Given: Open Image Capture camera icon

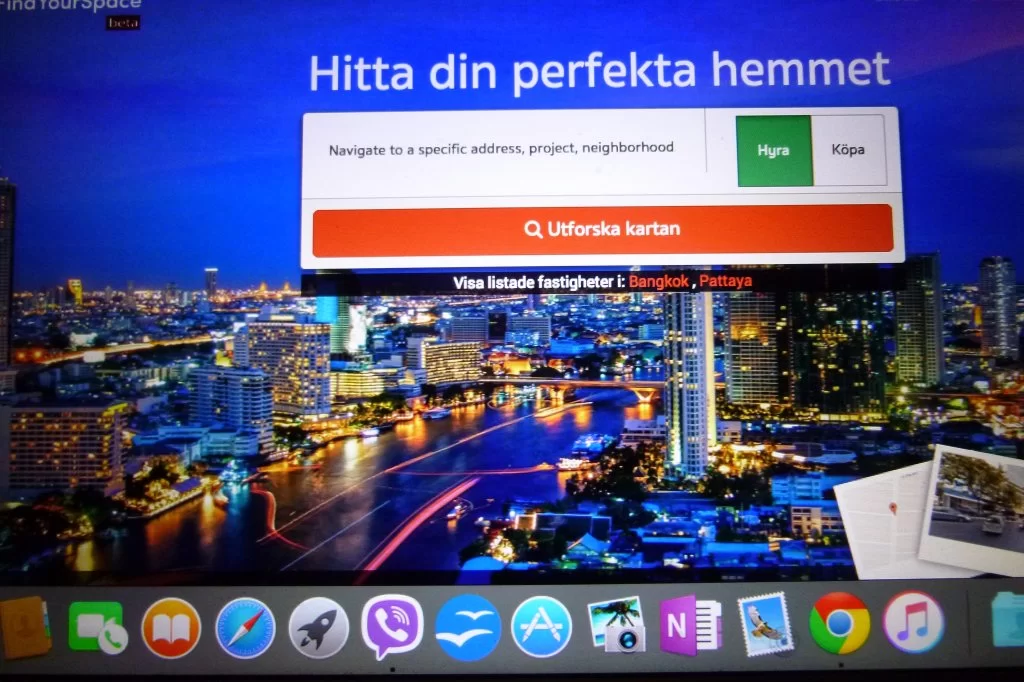Looking at the screenshot, I should (x=616, y=627).
